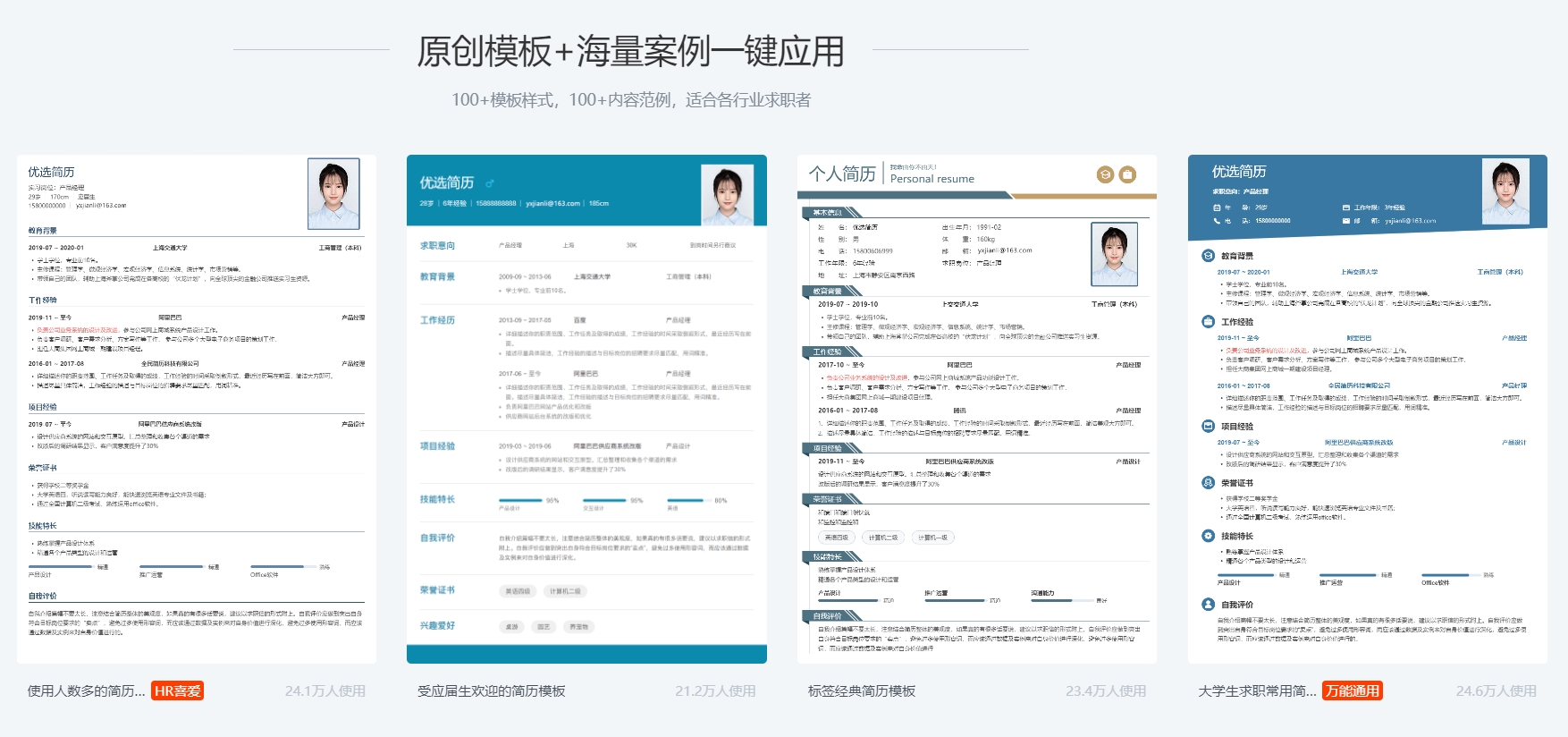Screen dimensions: 1568x737
Task: Click the 24.1万人使用 usage count
Action: pos(325,691)
